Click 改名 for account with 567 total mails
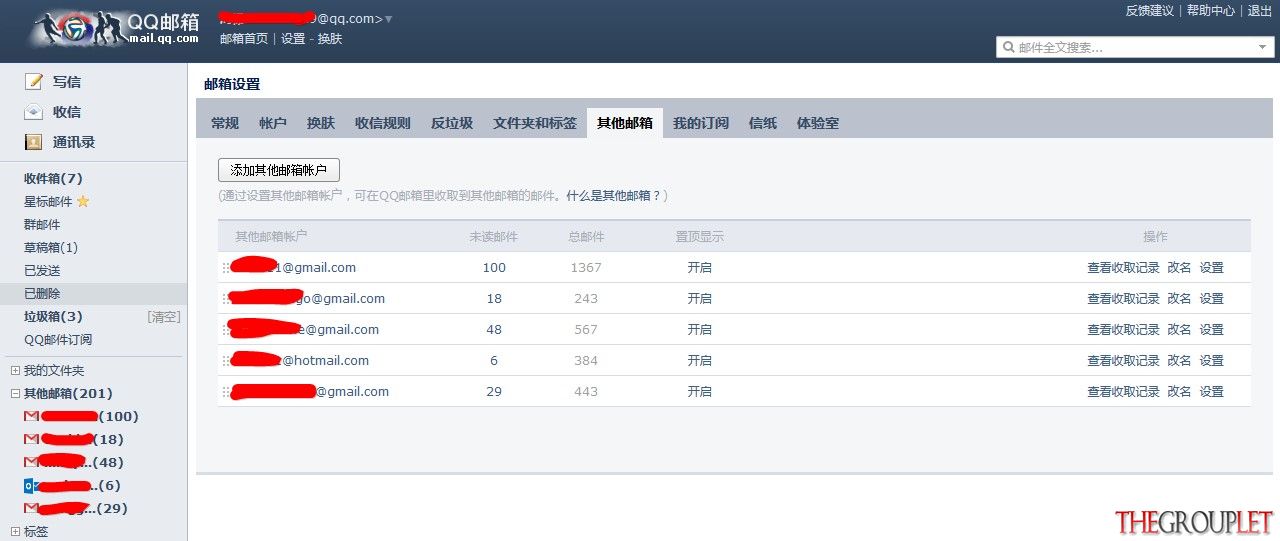The image size is (1280, 541). pyautogui.click(x=1179, y=330)
